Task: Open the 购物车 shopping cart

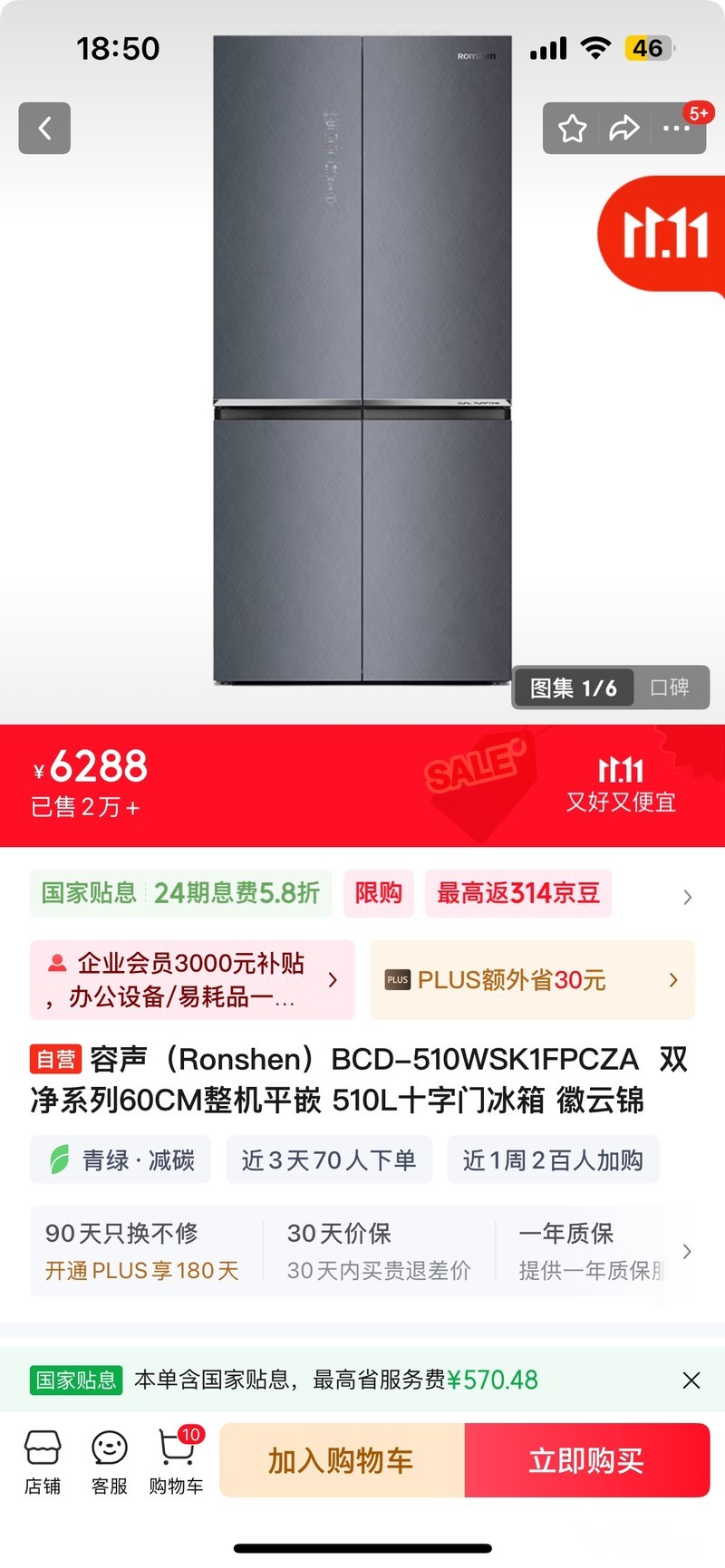Action: tap(177, 1461)
